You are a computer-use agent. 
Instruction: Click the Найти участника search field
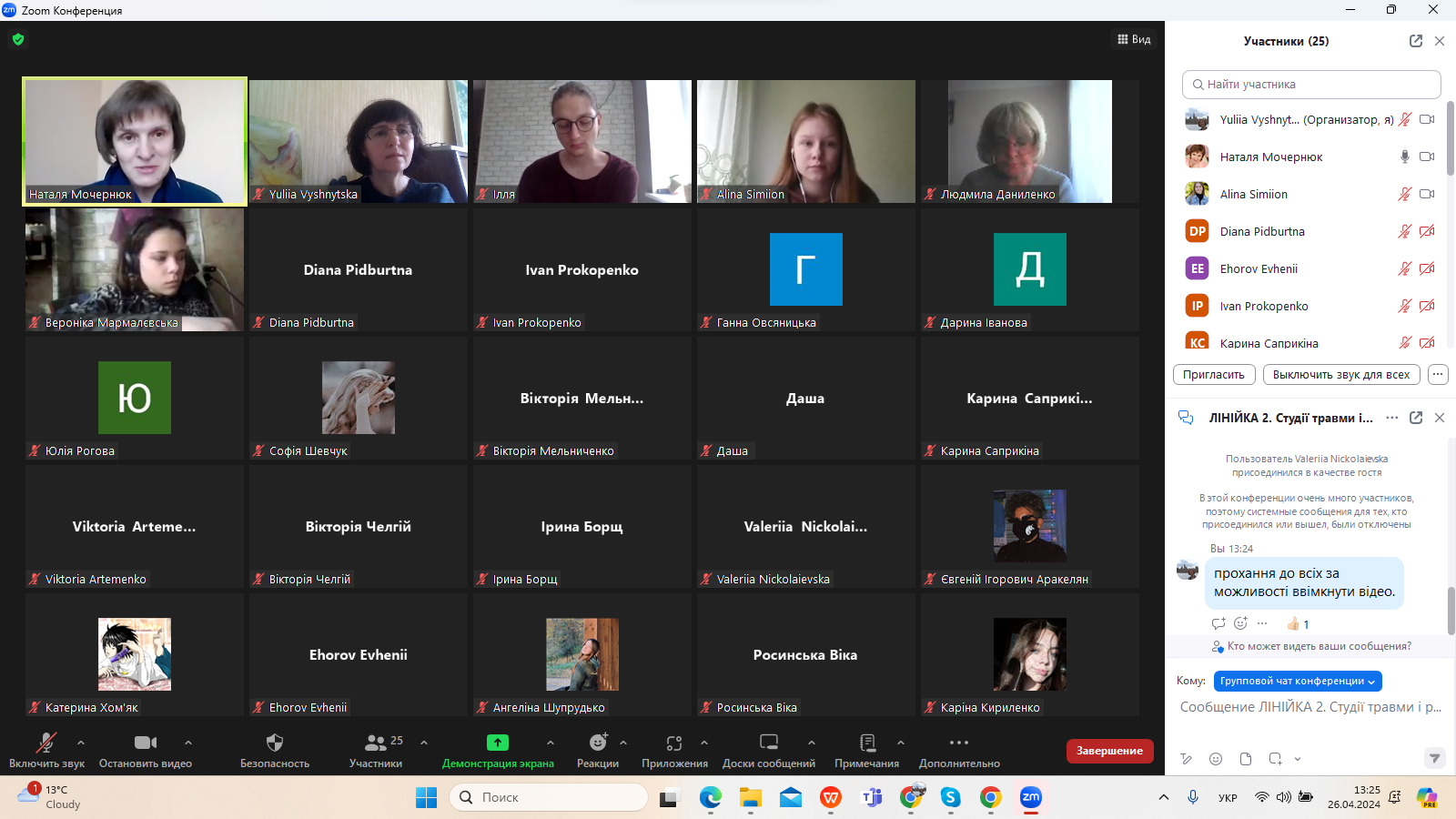(1311, 85)
